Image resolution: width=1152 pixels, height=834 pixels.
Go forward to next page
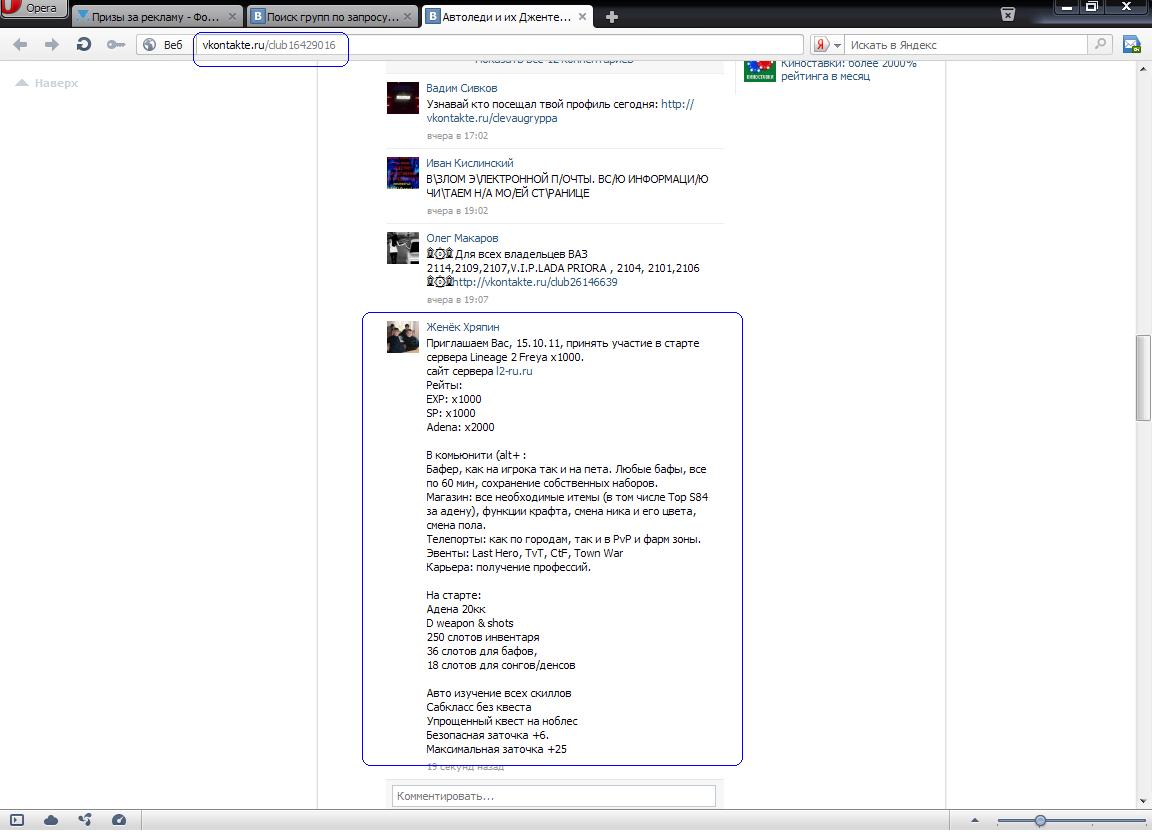click(51, 45)
